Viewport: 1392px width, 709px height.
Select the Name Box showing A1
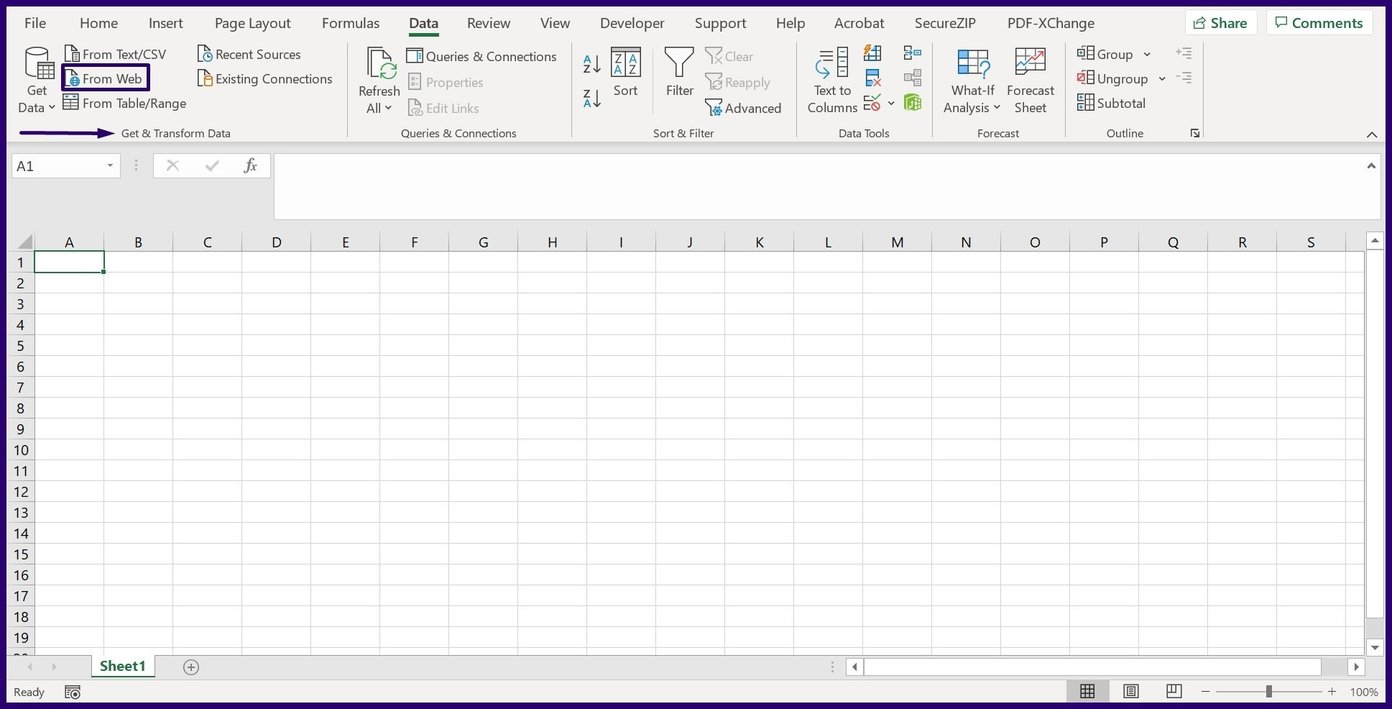58,165
